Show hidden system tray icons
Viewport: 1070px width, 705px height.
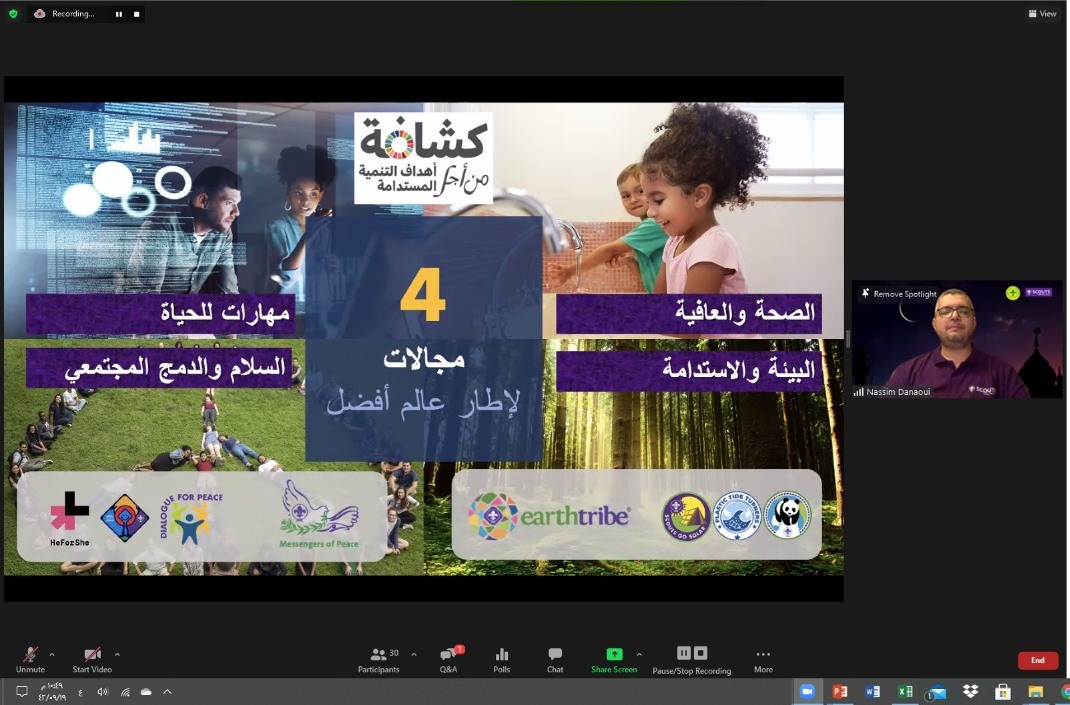[167, 691]
